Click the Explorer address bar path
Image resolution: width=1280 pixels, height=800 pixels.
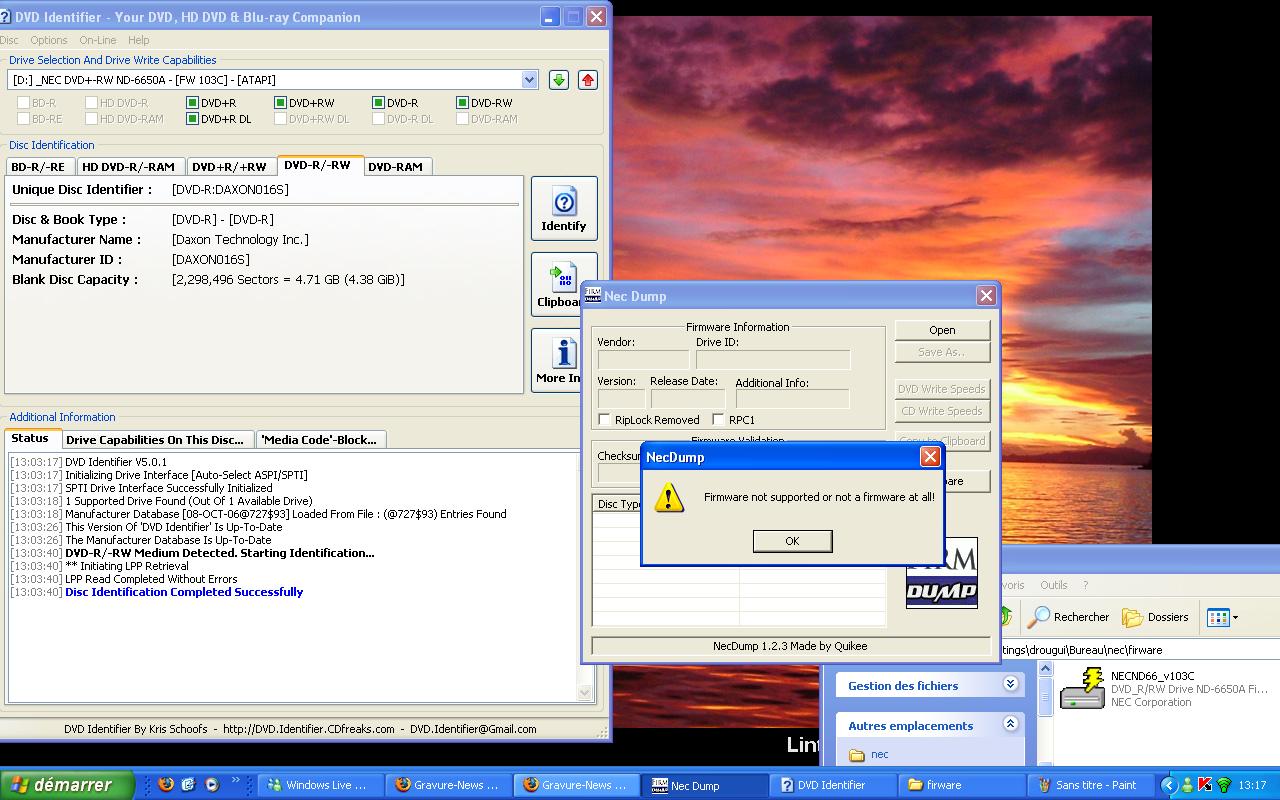pos(1140,650)
